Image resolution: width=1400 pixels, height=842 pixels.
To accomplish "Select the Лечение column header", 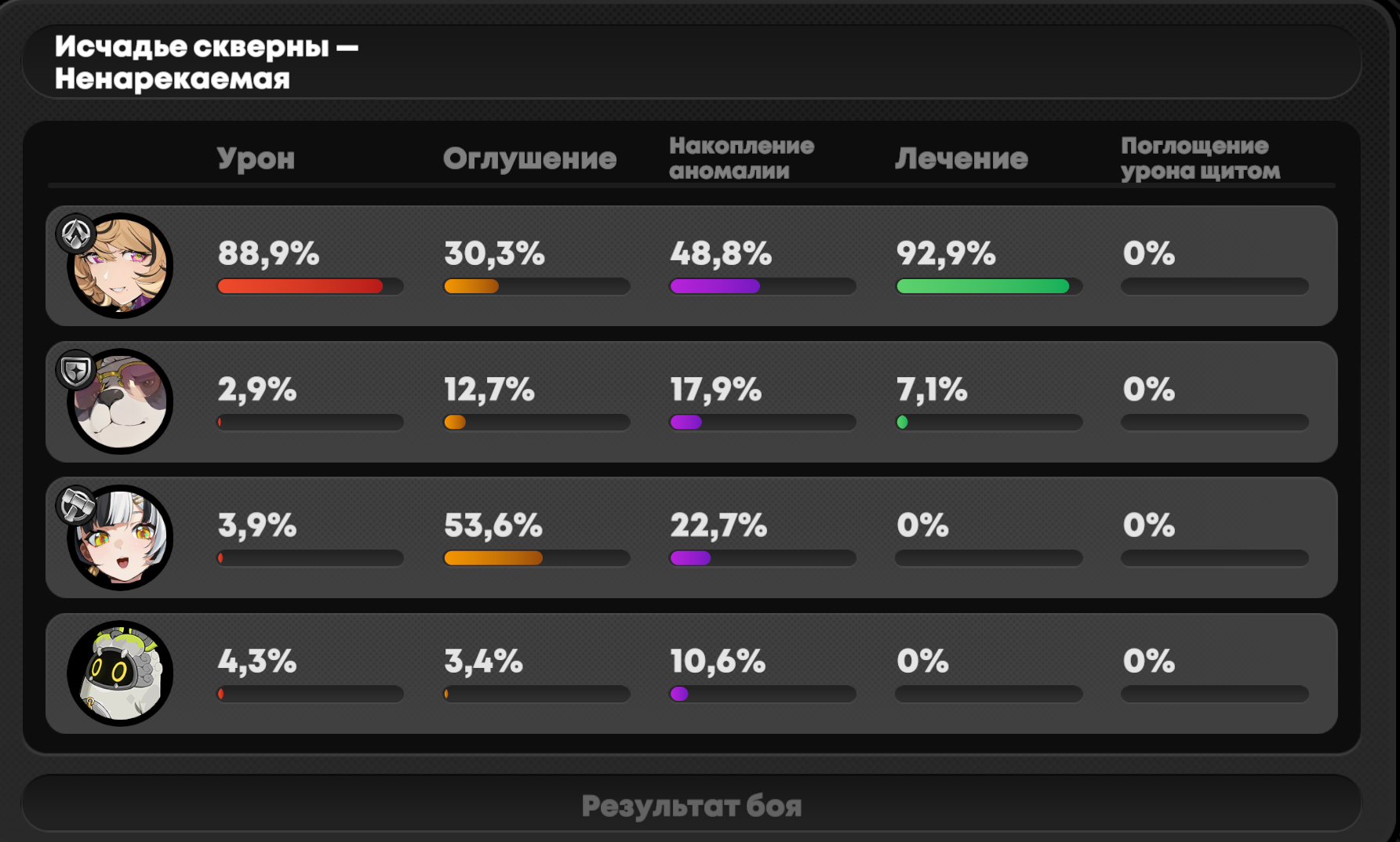I will (961, 158).
